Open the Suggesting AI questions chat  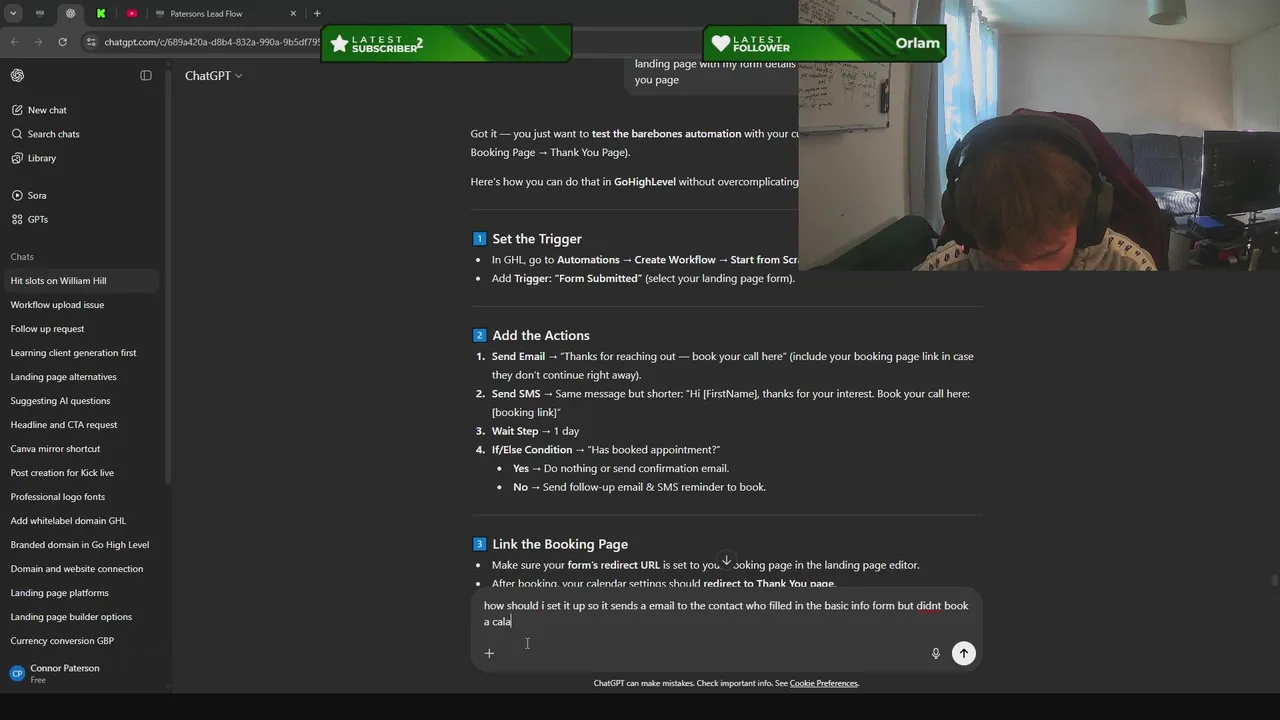coord(80,401)
